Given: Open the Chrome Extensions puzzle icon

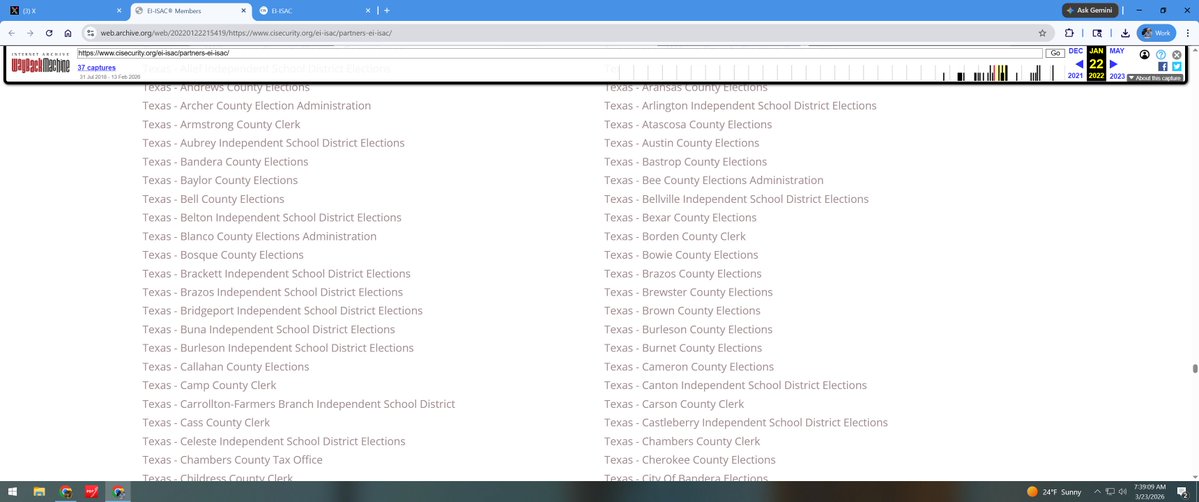Looking at the screenshot, I should click(x=1069, y=32).
